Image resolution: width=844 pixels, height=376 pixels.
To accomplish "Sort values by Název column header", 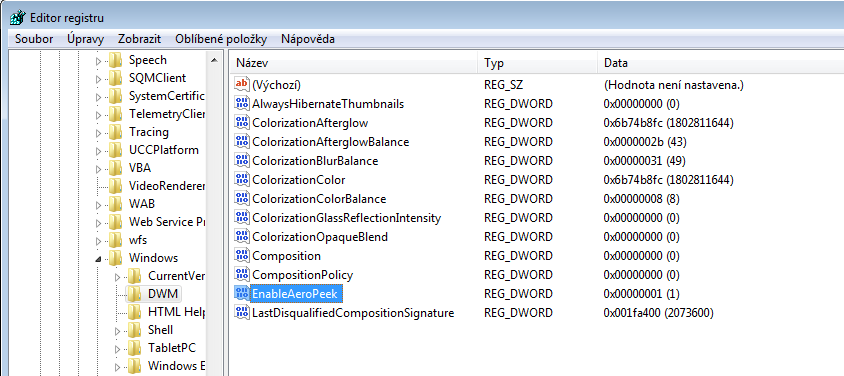I will [353, 63].
